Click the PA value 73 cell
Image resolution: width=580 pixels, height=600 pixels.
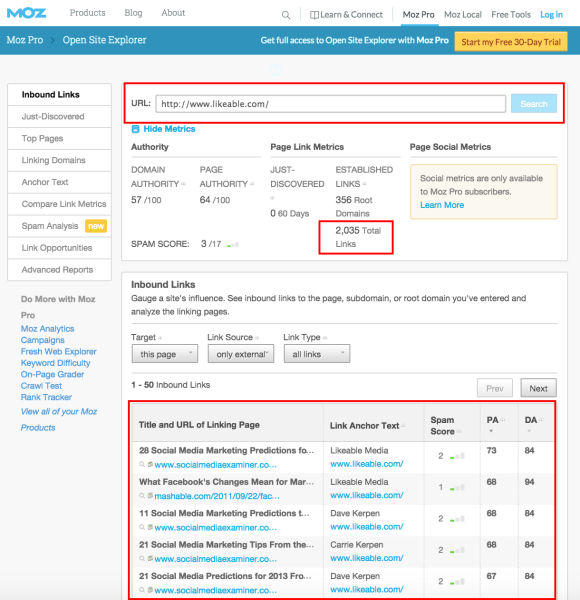click(x=491, y=450)
